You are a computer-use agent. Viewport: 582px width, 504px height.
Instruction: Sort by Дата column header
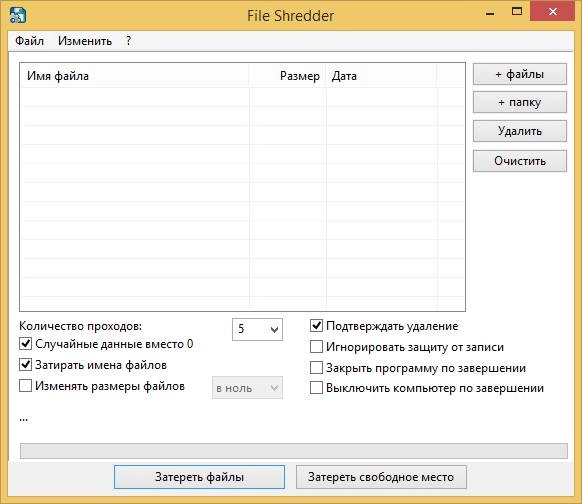382,76
